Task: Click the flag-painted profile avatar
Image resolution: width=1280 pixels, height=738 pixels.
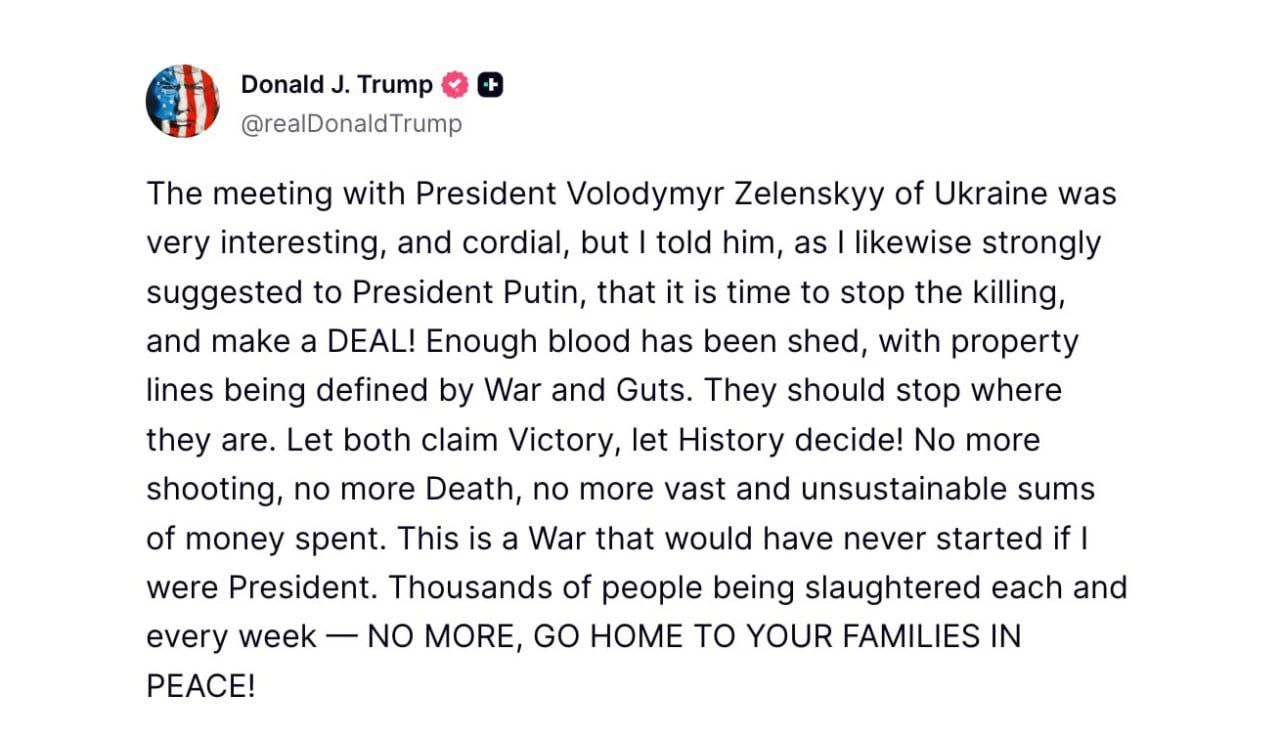Action: coord(183,101)
